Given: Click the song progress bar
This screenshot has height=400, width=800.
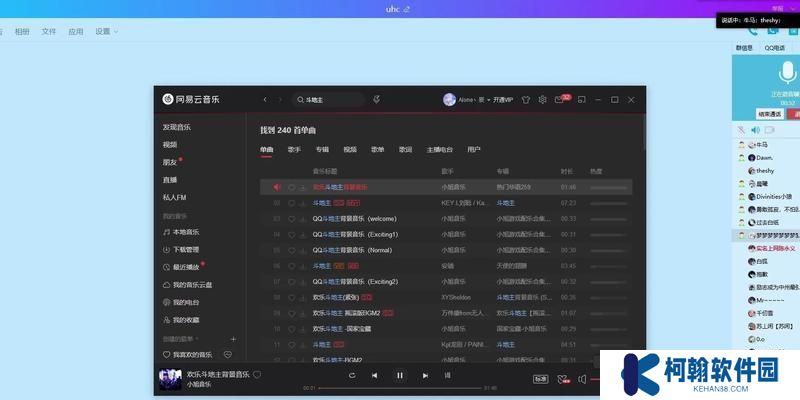Looking at the screenshot, I should click(399, 388).
